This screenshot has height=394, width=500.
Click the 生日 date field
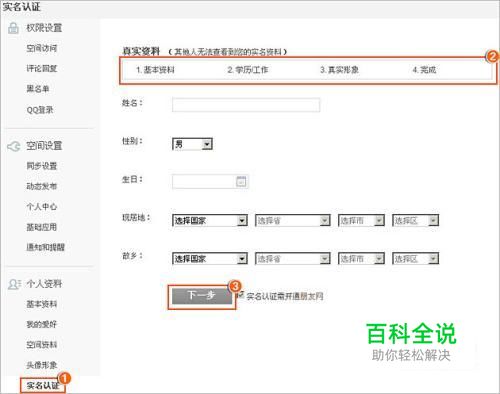pyautogui.click(x=210, y=182)
